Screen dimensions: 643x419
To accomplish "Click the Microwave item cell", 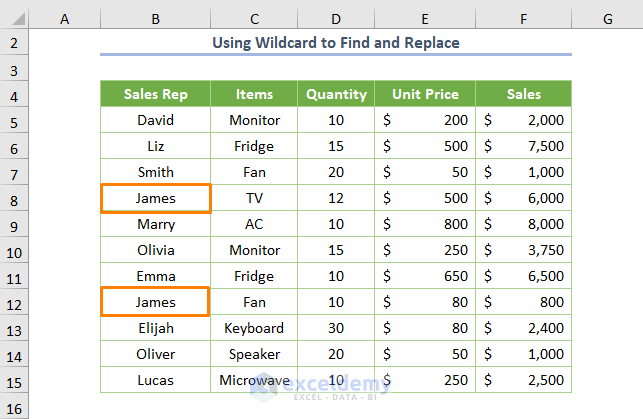I will 254,380.
